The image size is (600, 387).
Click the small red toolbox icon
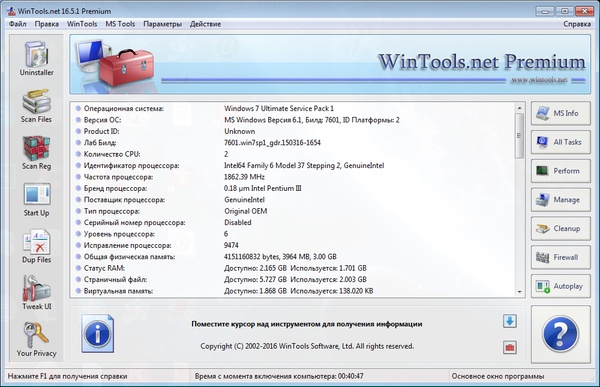[x=510, y=348]
